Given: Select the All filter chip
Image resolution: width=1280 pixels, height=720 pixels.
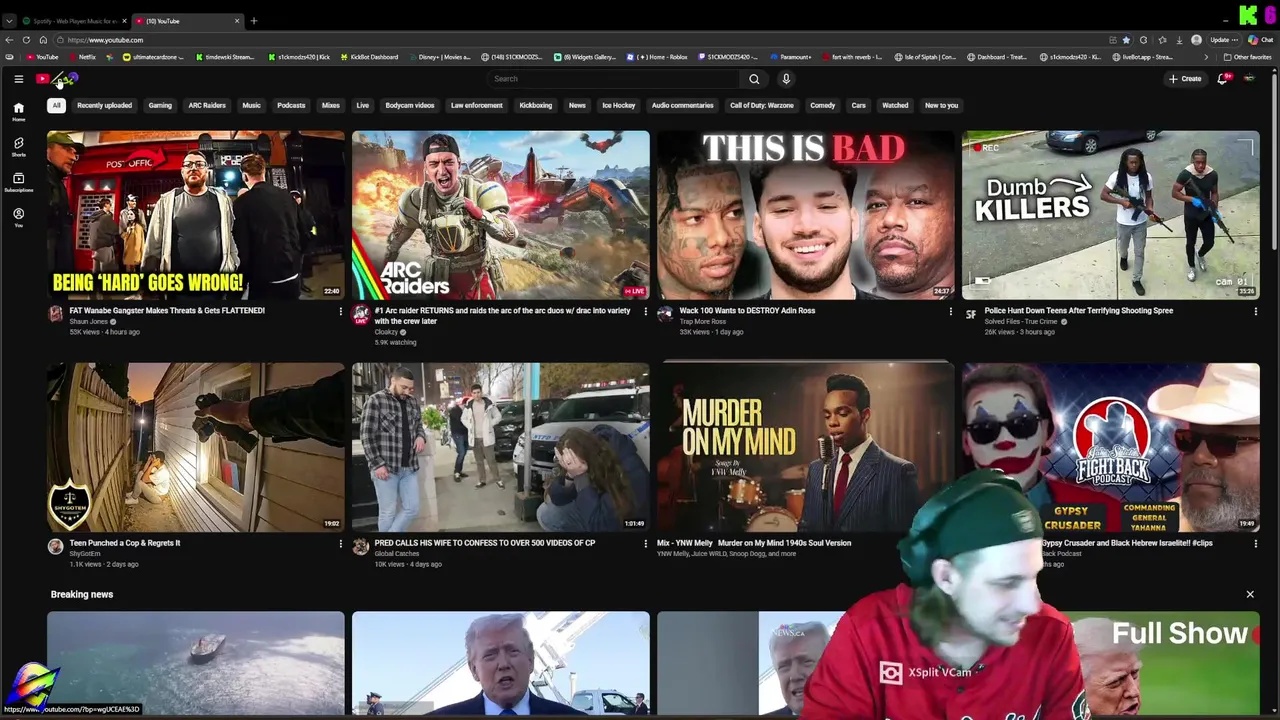Looking at the screenshot, I should pos(56,105).
